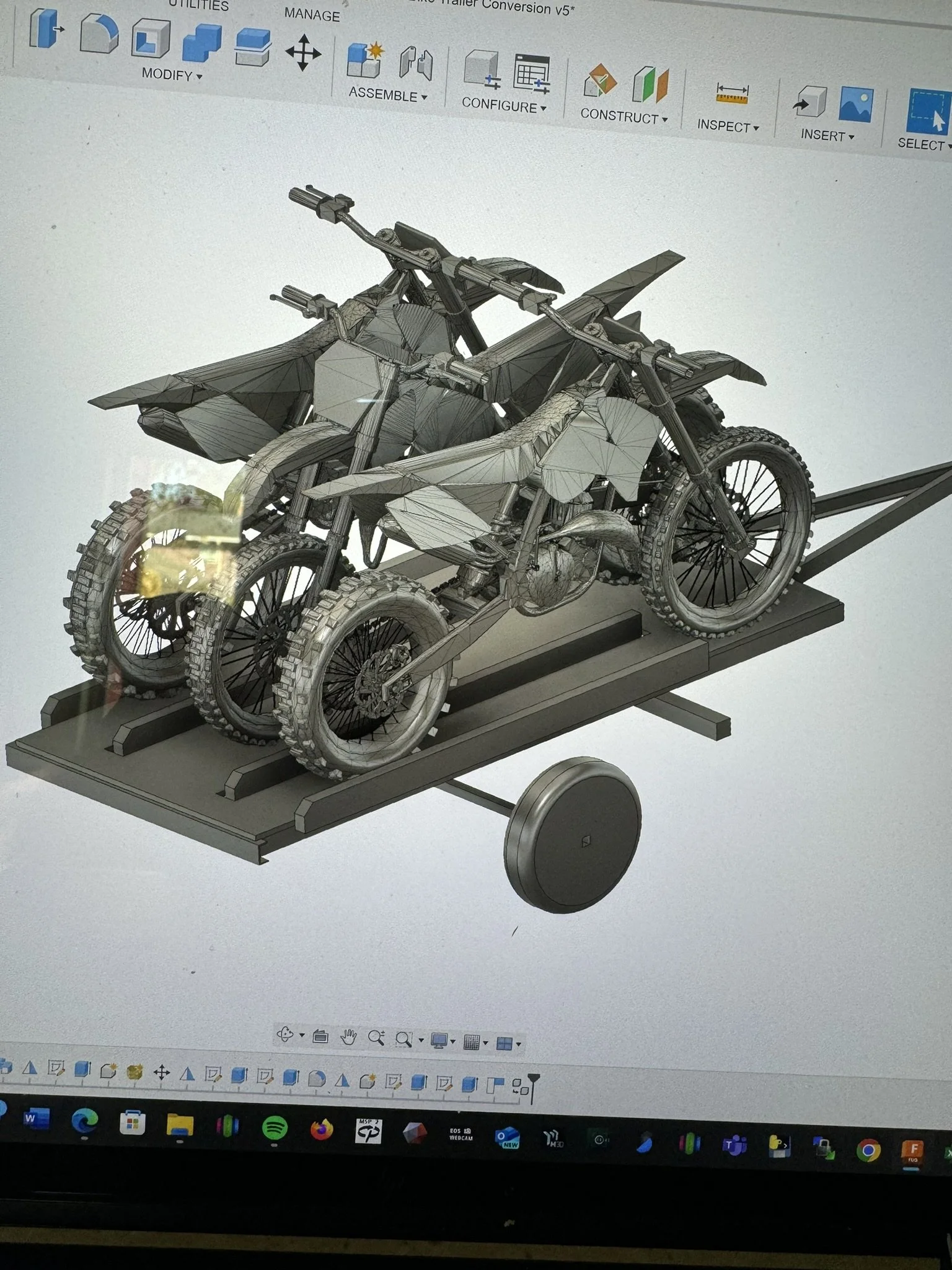Open the Viewports layout icon
Image resolution: width=952 pixels, height=1270 pixels.
(x=505, y=1044)
